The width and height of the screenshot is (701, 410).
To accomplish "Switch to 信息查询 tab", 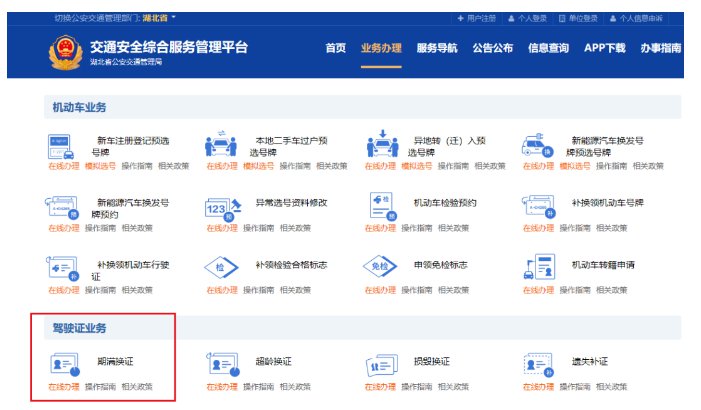I will 548,48.
